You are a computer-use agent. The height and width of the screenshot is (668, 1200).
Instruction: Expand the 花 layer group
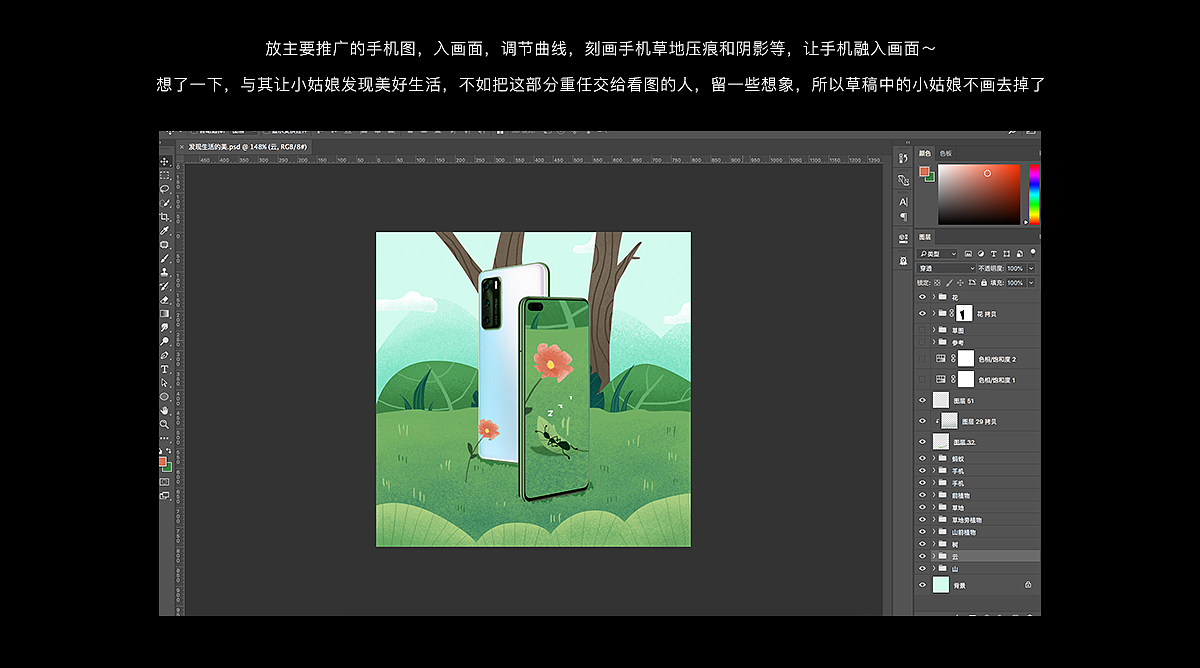(933, 296)
